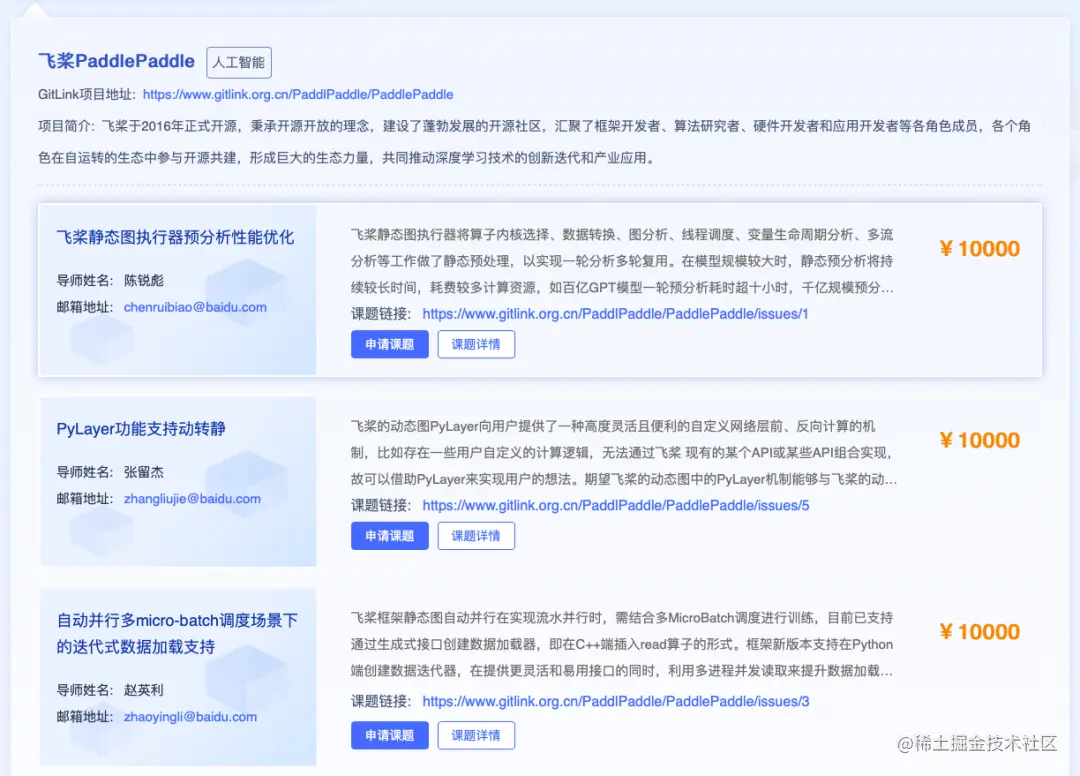Open the PyLayer功能支持动转静 topic title
The height and width of the screenshot is (776, 1080).
tap(141, 429)
